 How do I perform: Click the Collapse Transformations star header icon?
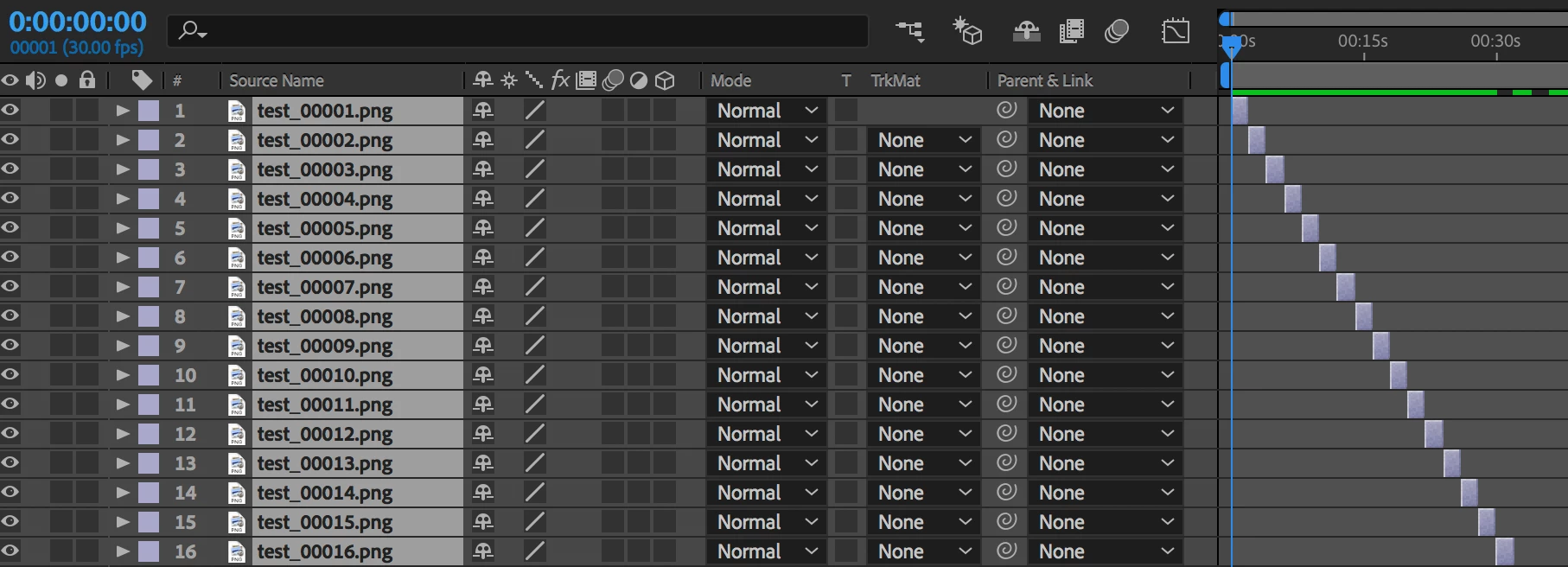509,80
